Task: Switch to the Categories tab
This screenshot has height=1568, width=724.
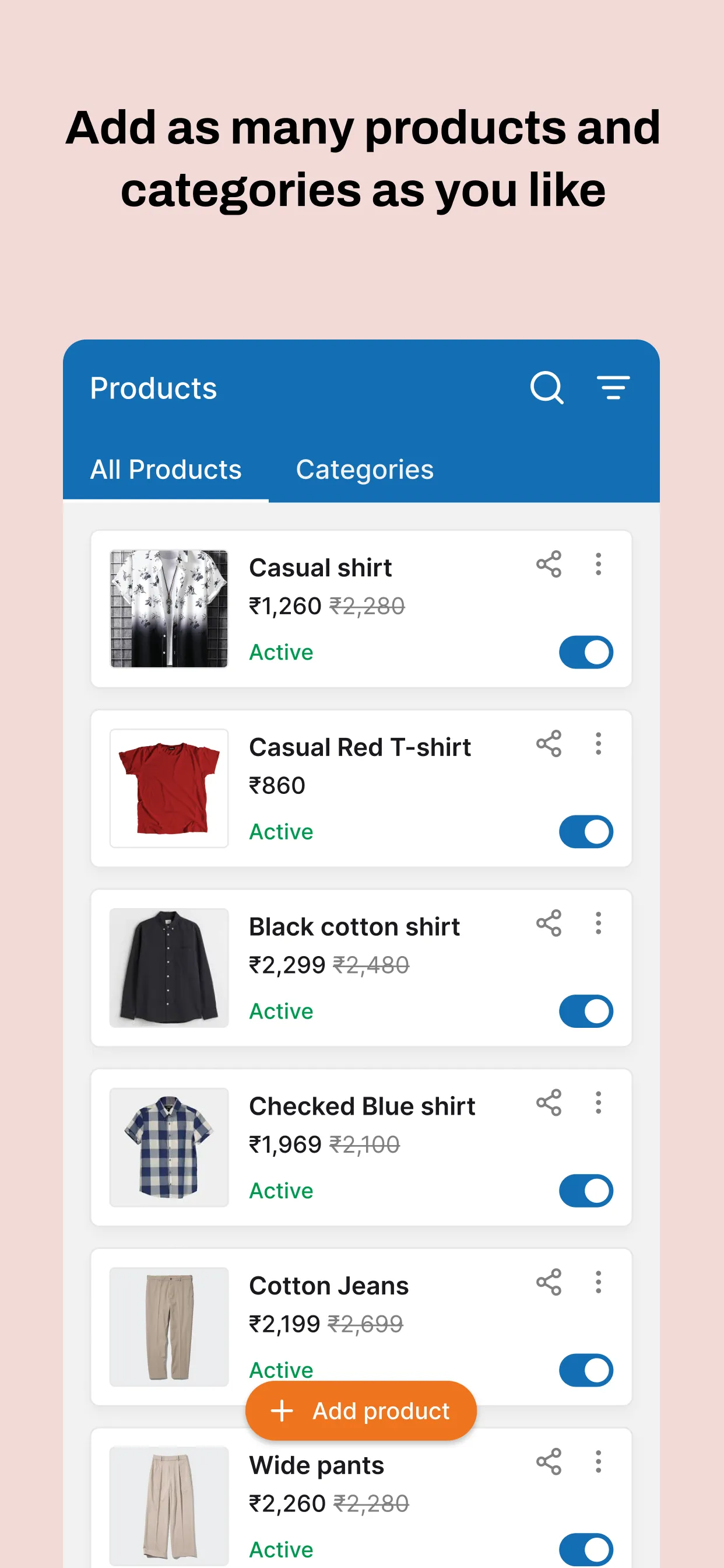Action: point(364,470)
